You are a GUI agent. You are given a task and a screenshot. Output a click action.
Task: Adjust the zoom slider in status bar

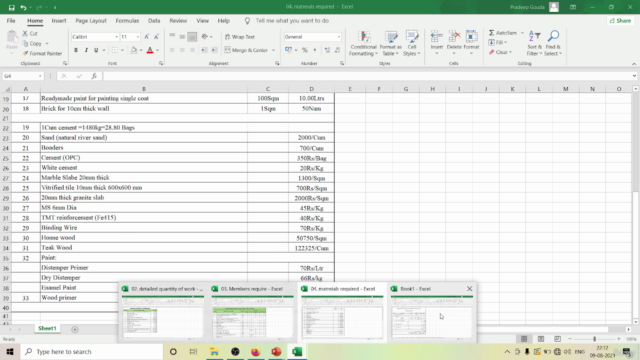(594, 339)
